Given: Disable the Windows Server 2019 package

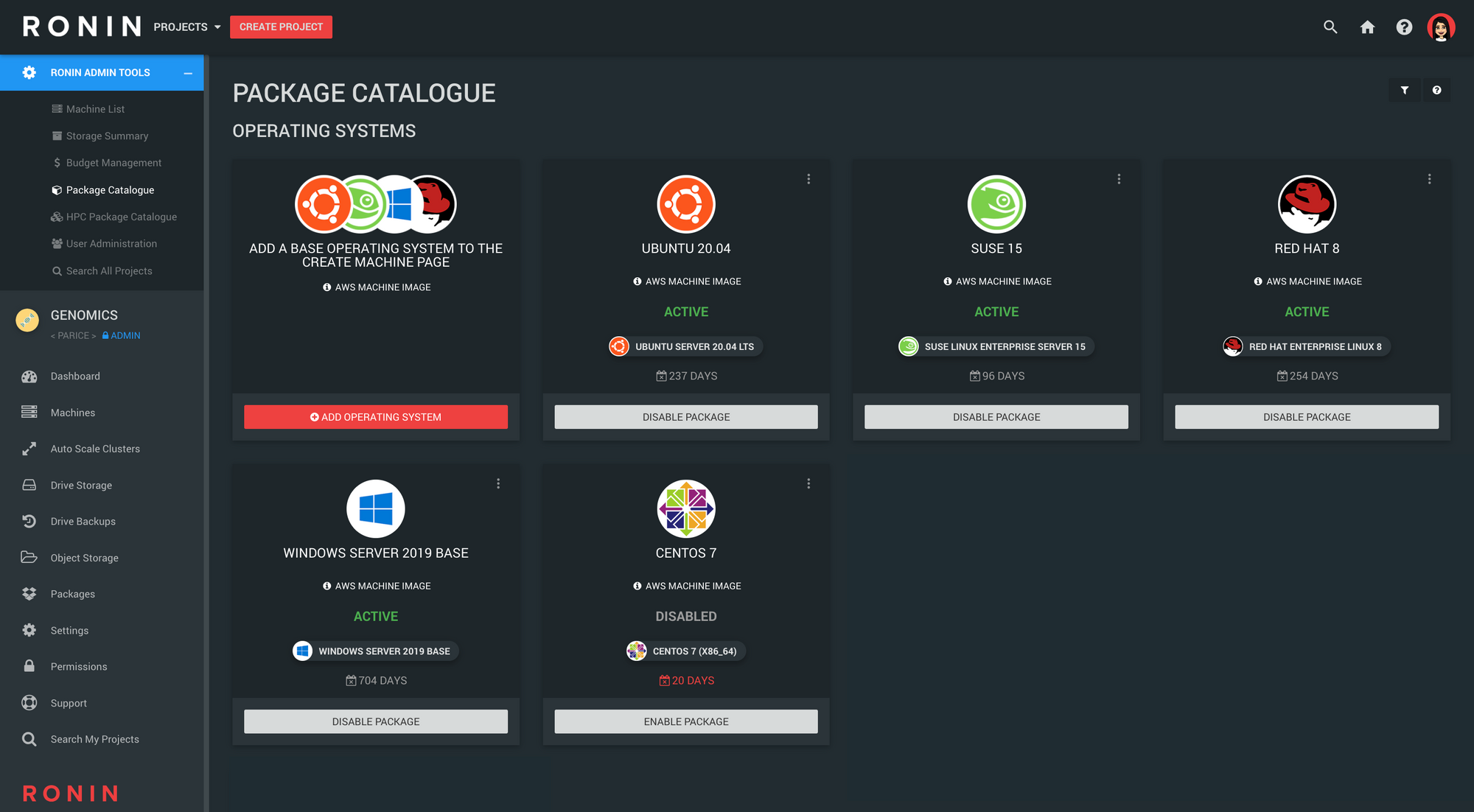Looking at the screenshot, I should (x=375, y=721).
